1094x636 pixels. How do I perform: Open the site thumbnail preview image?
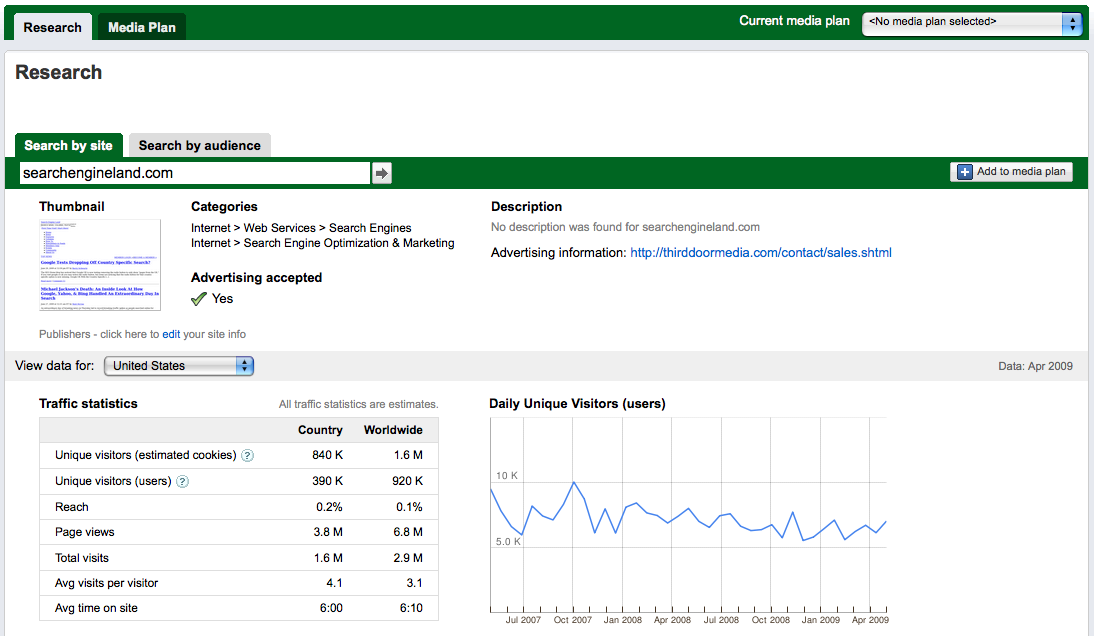click(100, 265)
